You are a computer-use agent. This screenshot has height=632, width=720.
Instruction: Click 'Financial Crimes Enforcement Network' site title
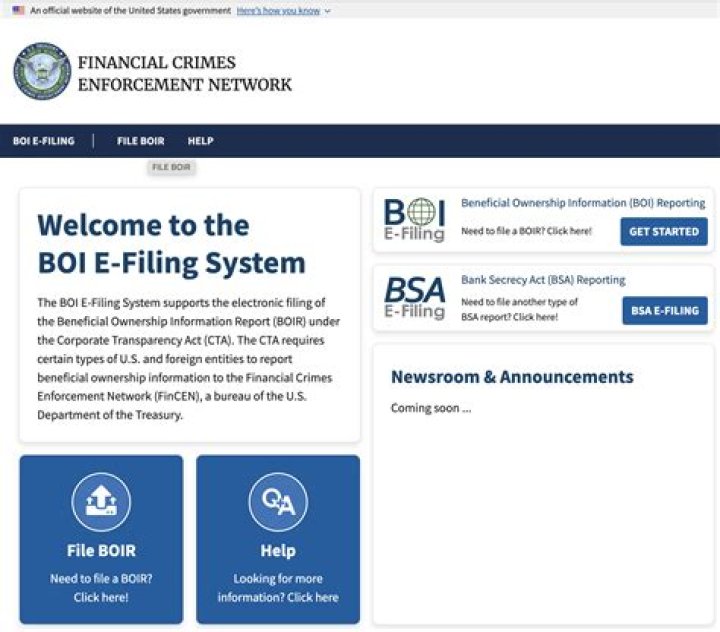[x=185, y=73]
